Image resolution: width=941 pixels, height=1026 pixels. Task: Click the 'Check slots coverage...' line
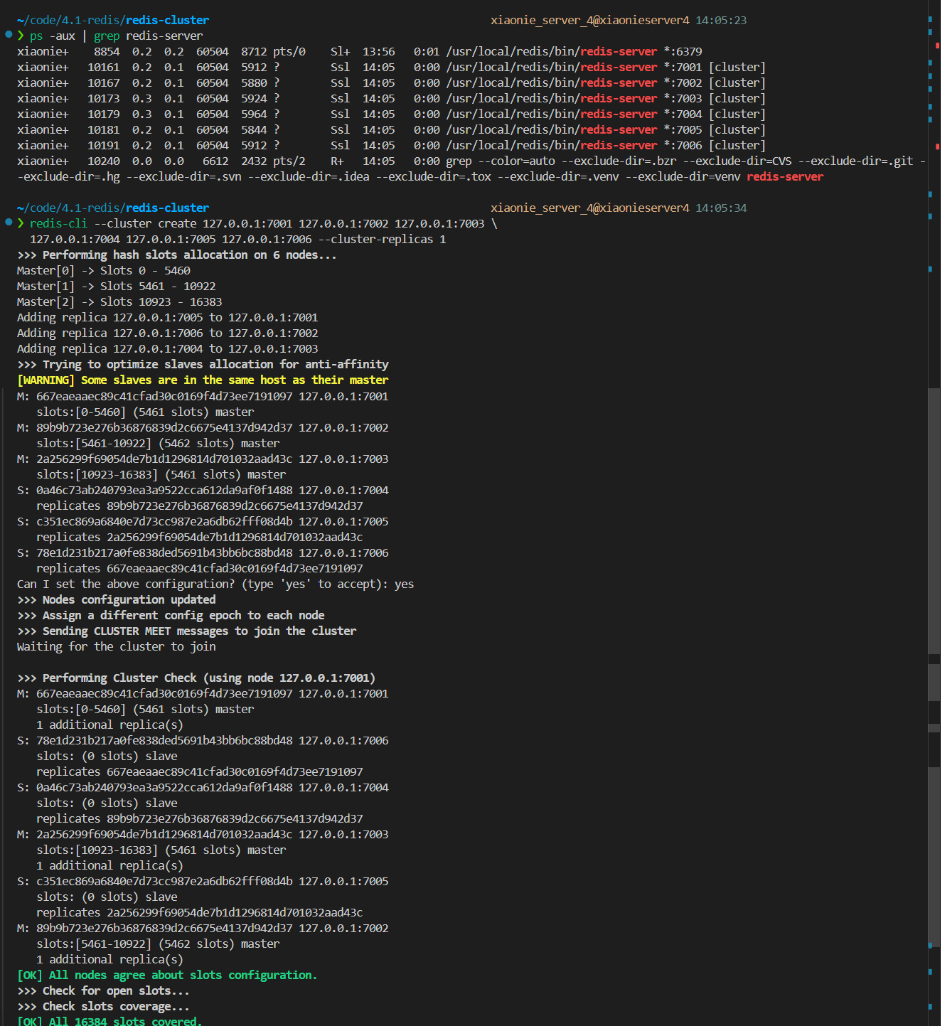click(x=103, y=1007)
